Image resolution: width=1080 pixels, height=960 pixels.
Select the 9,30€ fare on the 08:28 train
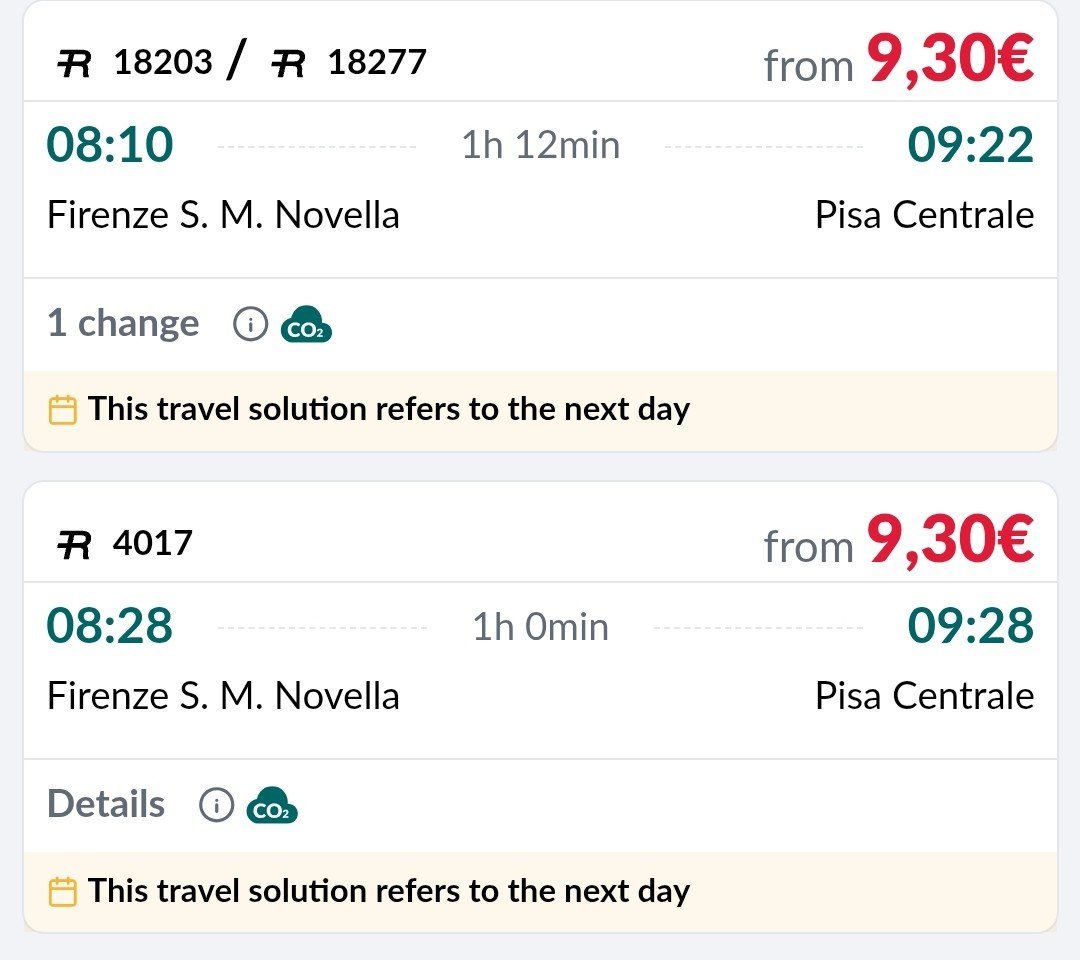pyautogui.click(x=949, y=541)
